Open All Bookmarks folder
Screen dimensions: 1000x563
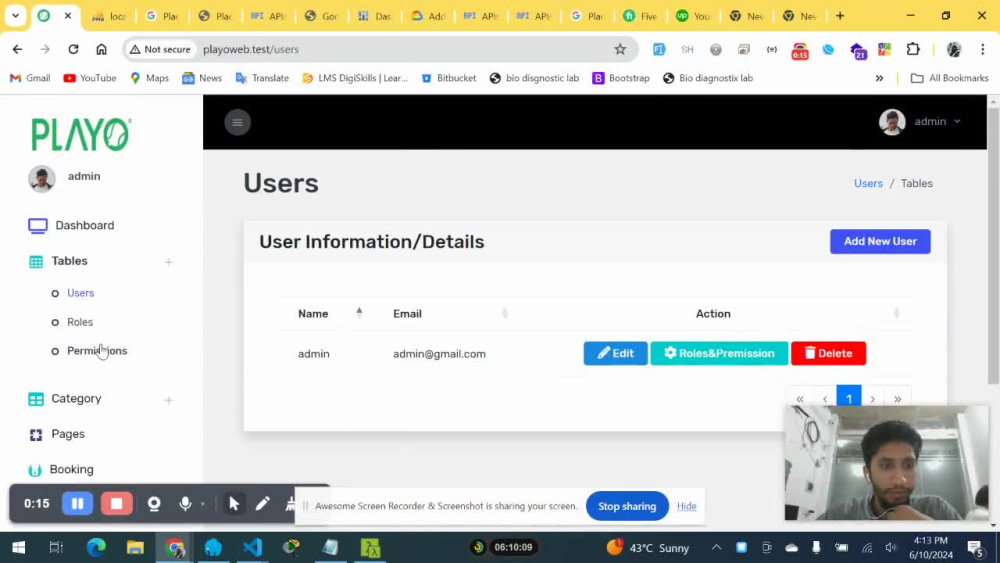(x=950, y=78)
